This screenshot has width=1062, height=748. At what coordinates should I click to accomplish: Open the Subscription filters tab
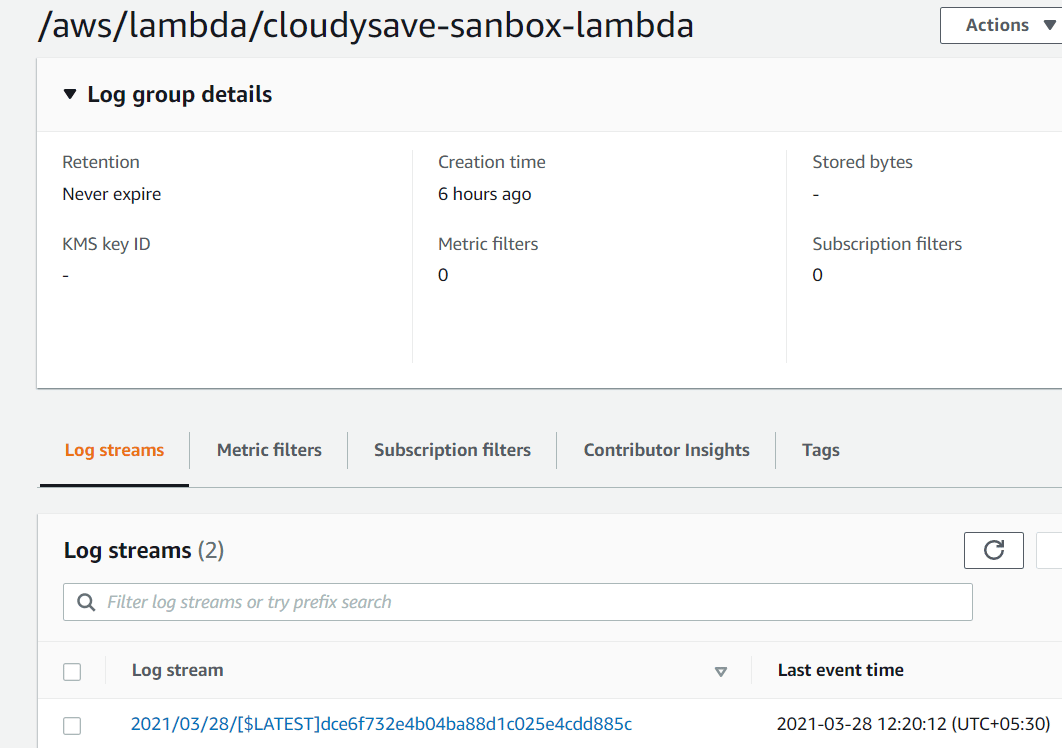pos(452,450)
